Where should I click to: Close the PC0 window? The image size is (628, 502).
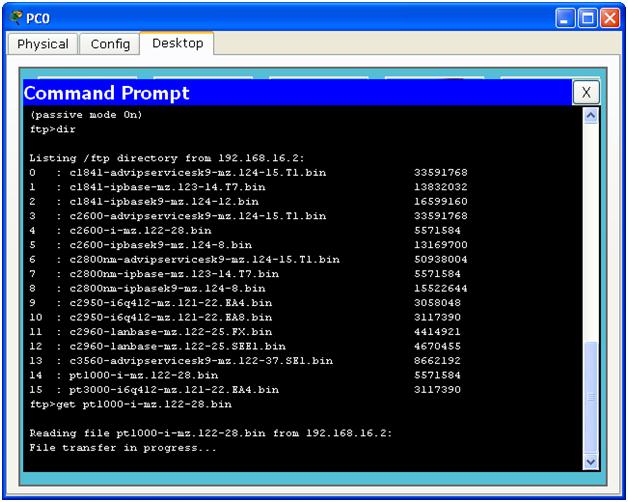coord(610,18)
